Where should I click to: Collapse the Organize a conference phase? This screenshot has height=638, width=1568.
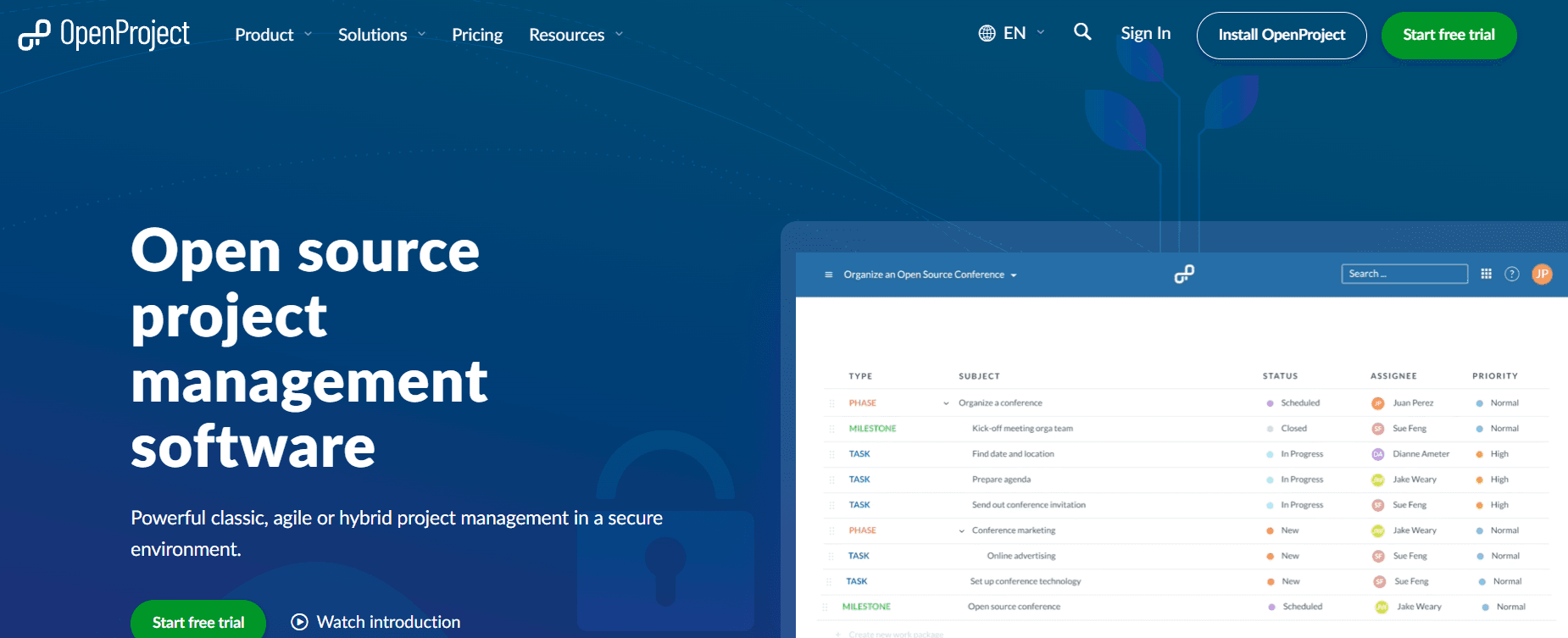click(946, 403)
